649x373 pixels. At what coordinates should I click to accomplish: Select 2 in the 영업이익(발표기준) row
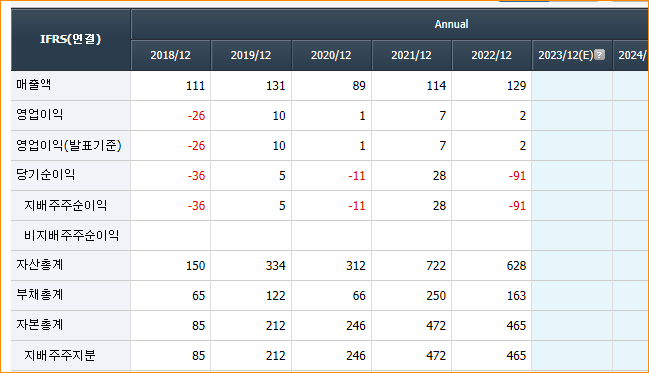point(523,146)
